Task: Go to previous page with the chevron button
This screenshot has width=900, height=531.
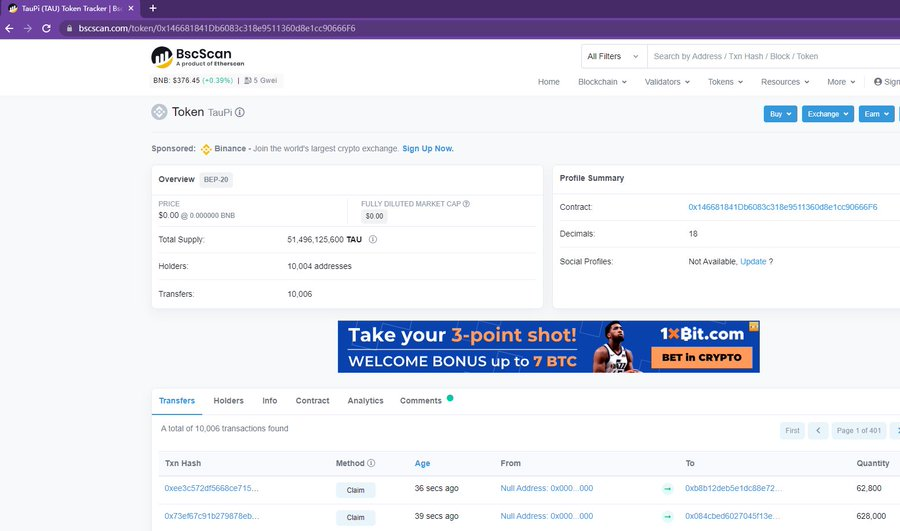Action: [818, 431]
